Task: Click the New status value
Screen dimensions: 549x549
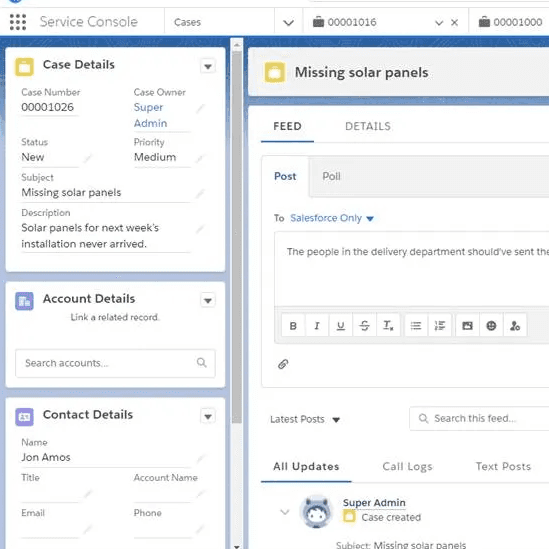Action: point(33,157)
